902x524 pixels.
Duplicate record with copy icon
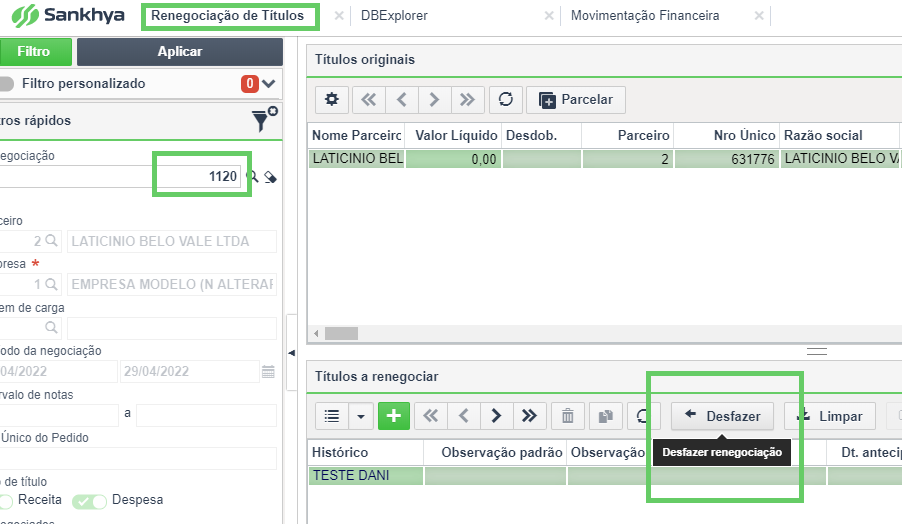coord(605,416)
